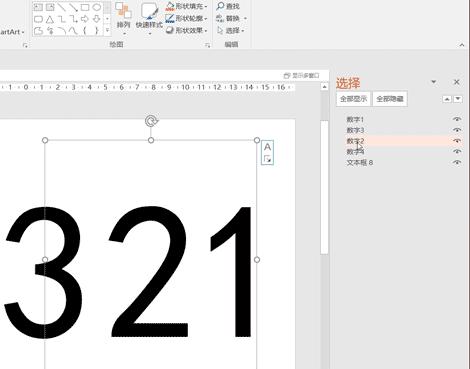Click 显示多窗口 above the ruler
The width and height of the screenshot is (470, 369).
point(301,76)
